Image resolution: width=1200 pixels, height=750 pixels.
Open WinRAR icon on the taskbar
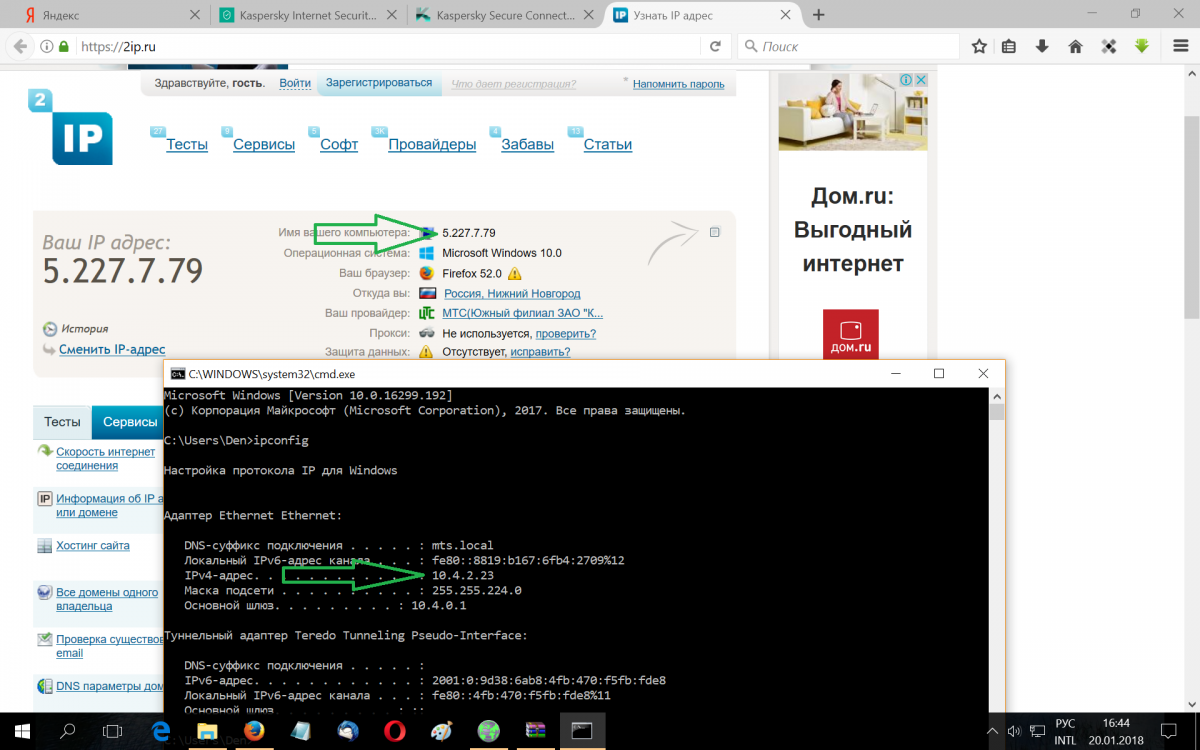(535, 731)
